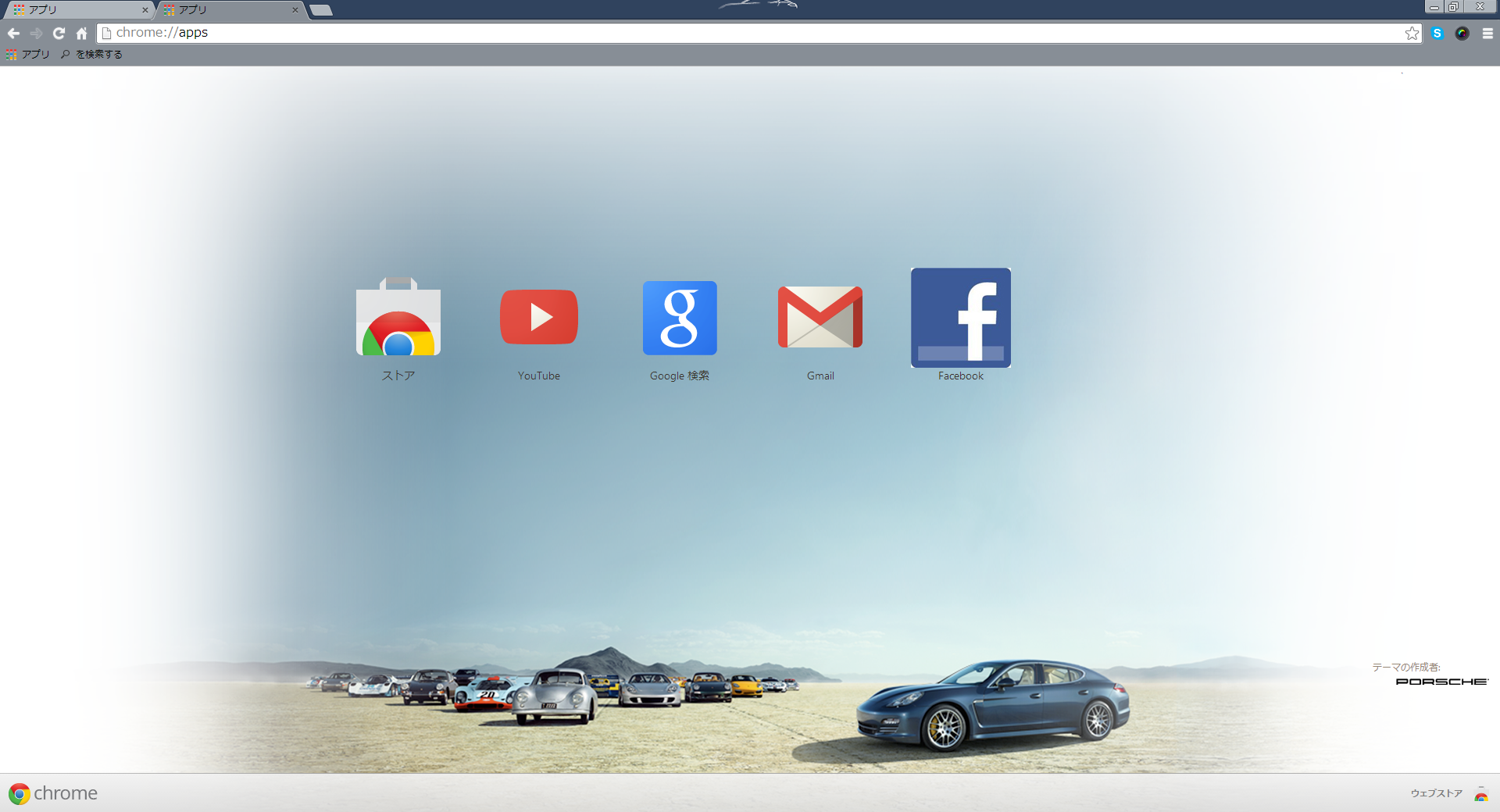Close the second アプリ tab
The width and height of the screenshot is (1500, 812).
point(295,10)
